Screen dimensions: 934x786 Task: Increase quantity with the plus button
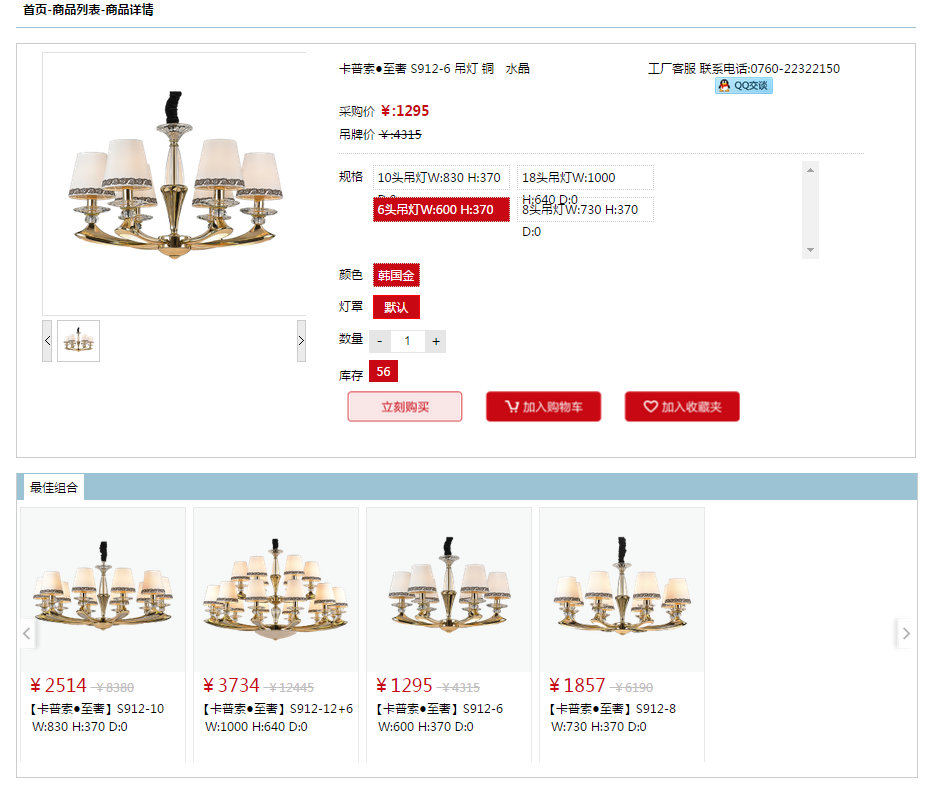click(436, 341)
